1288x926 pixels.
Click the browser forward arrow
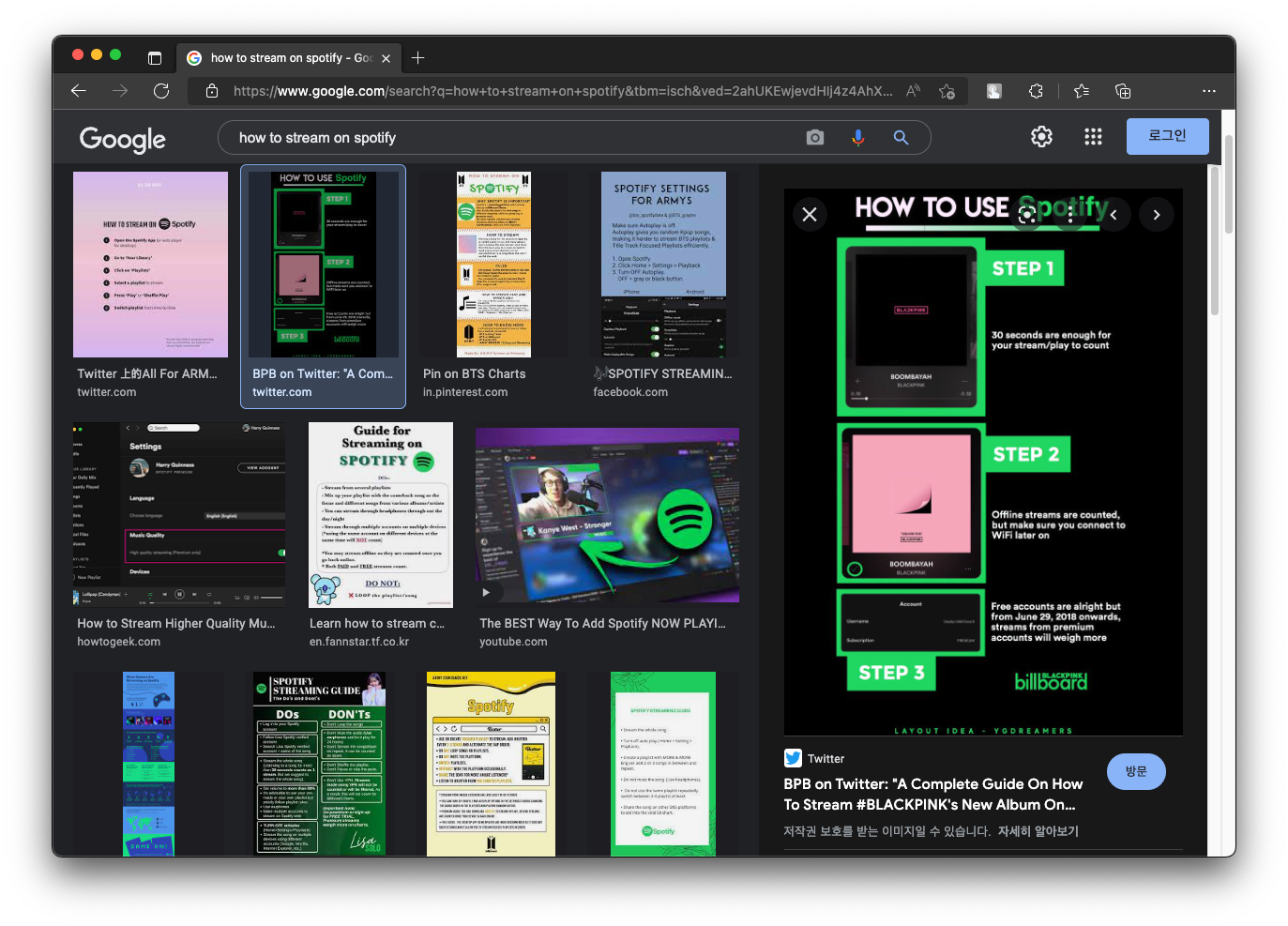[120, 91]
